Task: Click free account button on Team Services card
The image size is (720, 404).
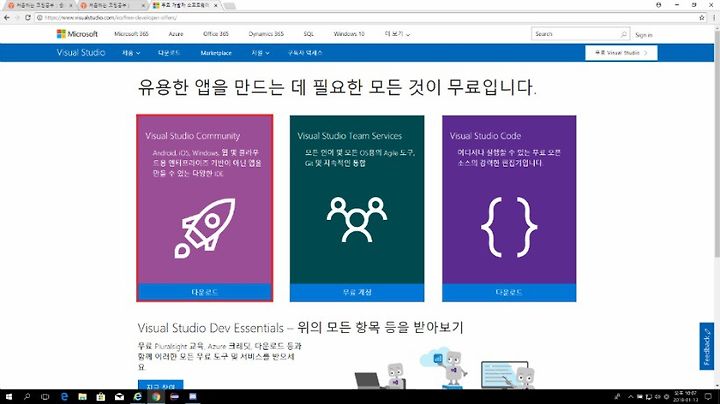Action: click(x=357, y=292)
